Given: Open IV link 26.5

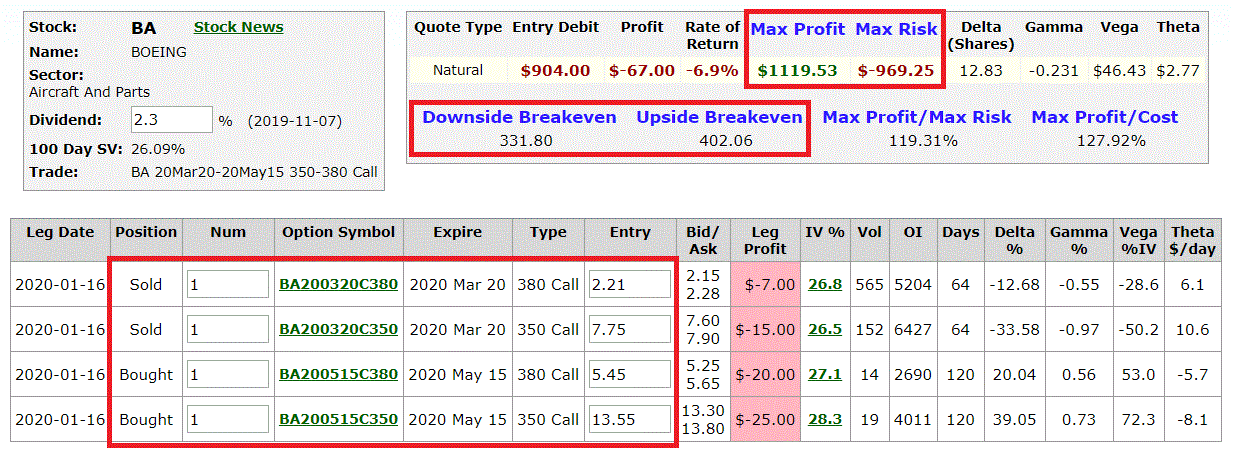Looking at the screenshot, I should (x=825, y=329).
